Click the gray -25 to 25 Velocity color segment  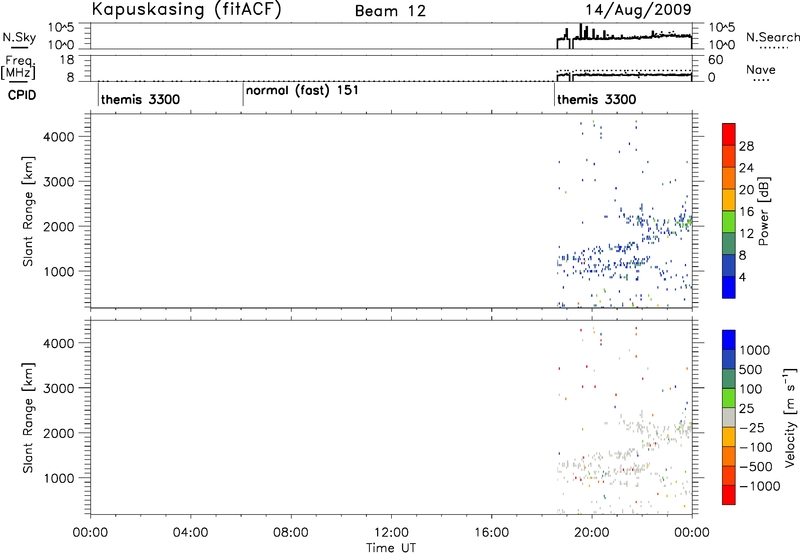point(729,417)
